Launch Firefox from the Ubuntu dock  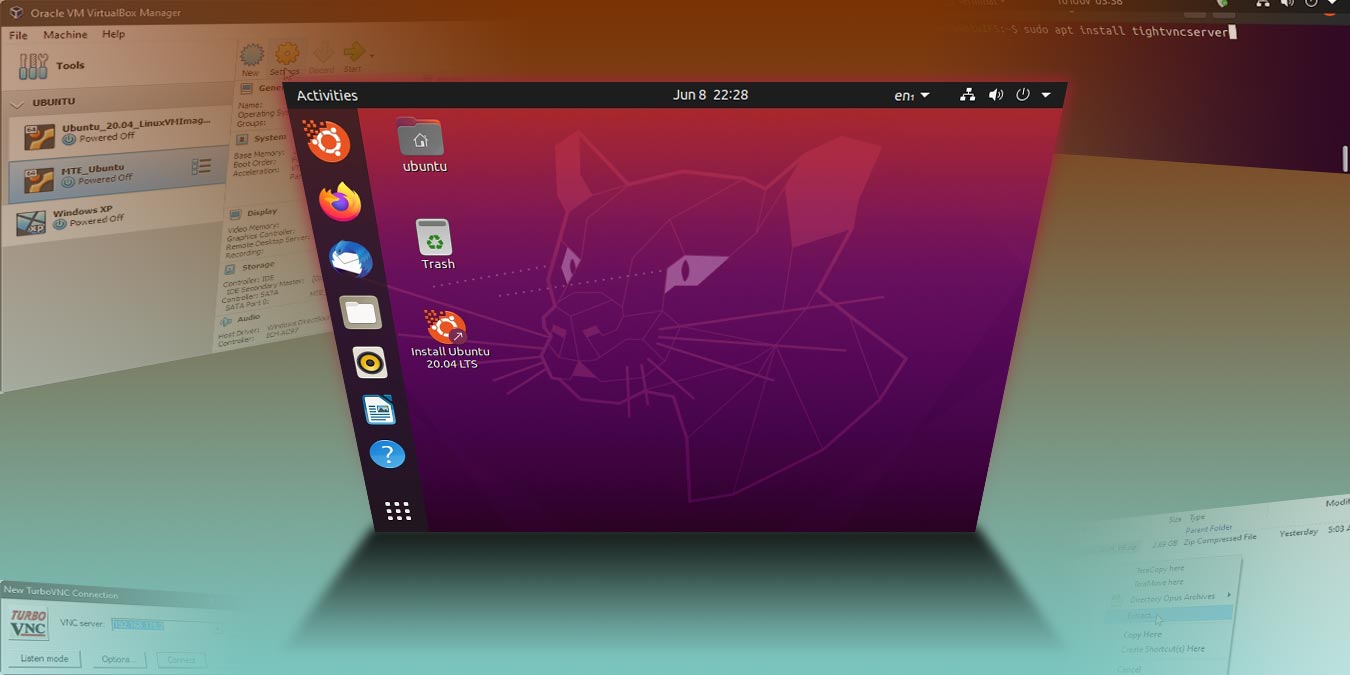[339, 203]
